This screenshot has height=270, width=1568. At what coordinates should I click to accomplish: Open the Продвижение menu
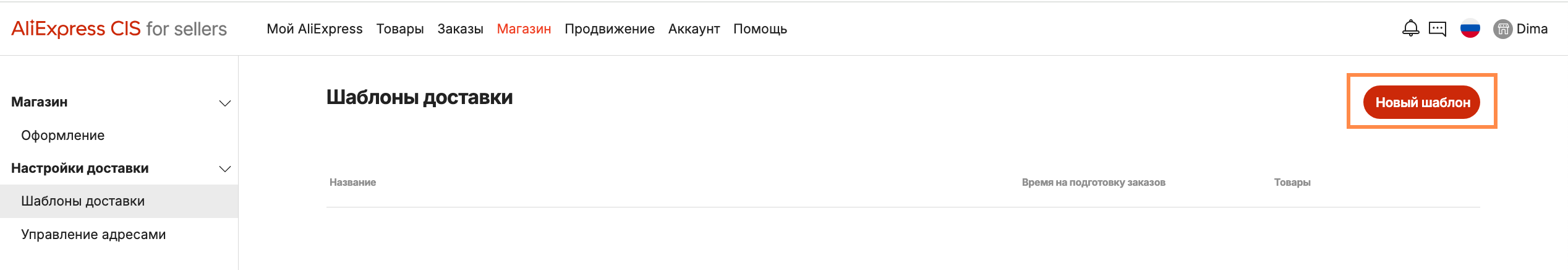tap(609, 29)
